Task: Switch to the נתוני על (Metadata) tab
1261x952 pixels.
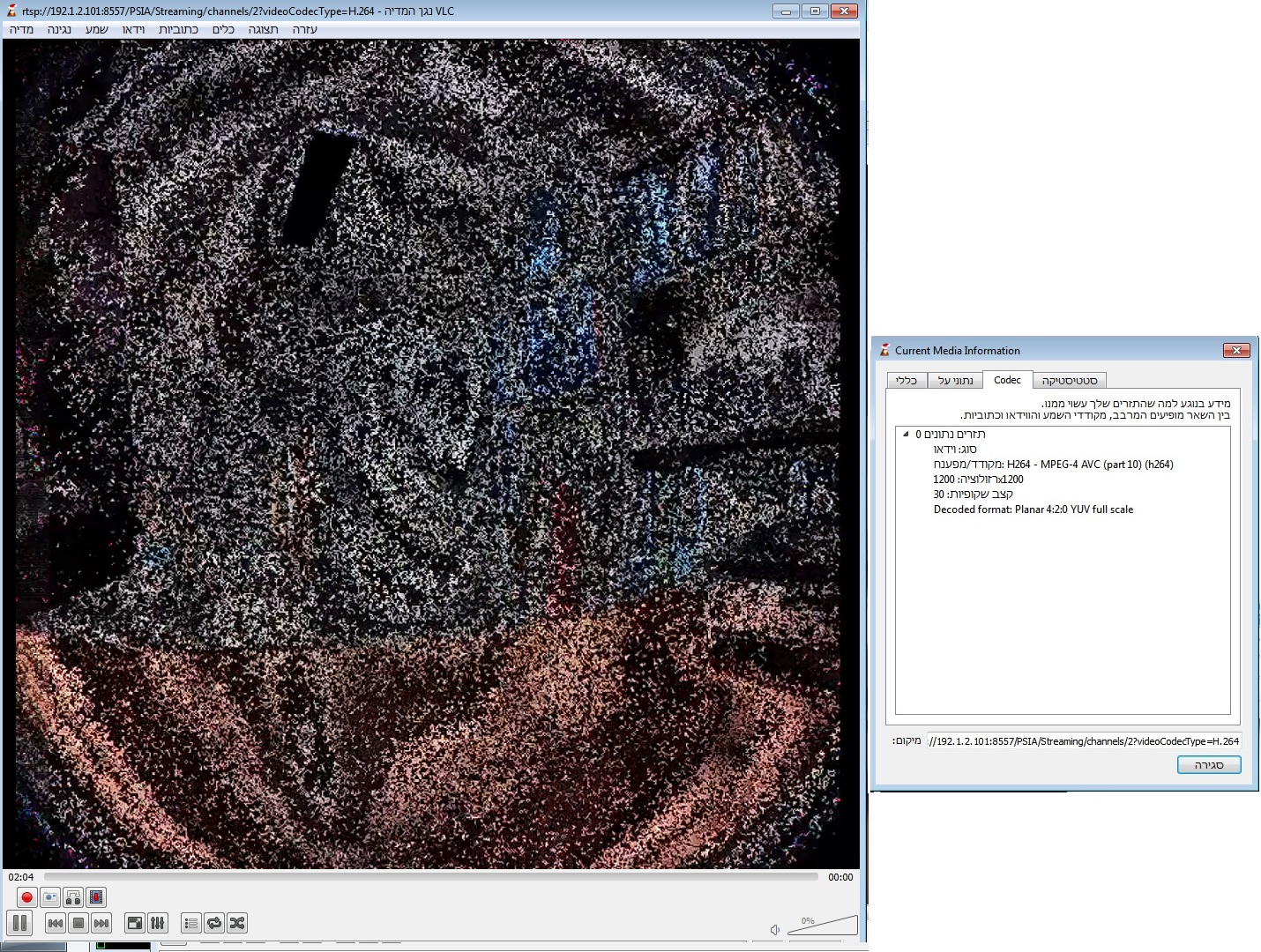Action: tap(955, 381)
